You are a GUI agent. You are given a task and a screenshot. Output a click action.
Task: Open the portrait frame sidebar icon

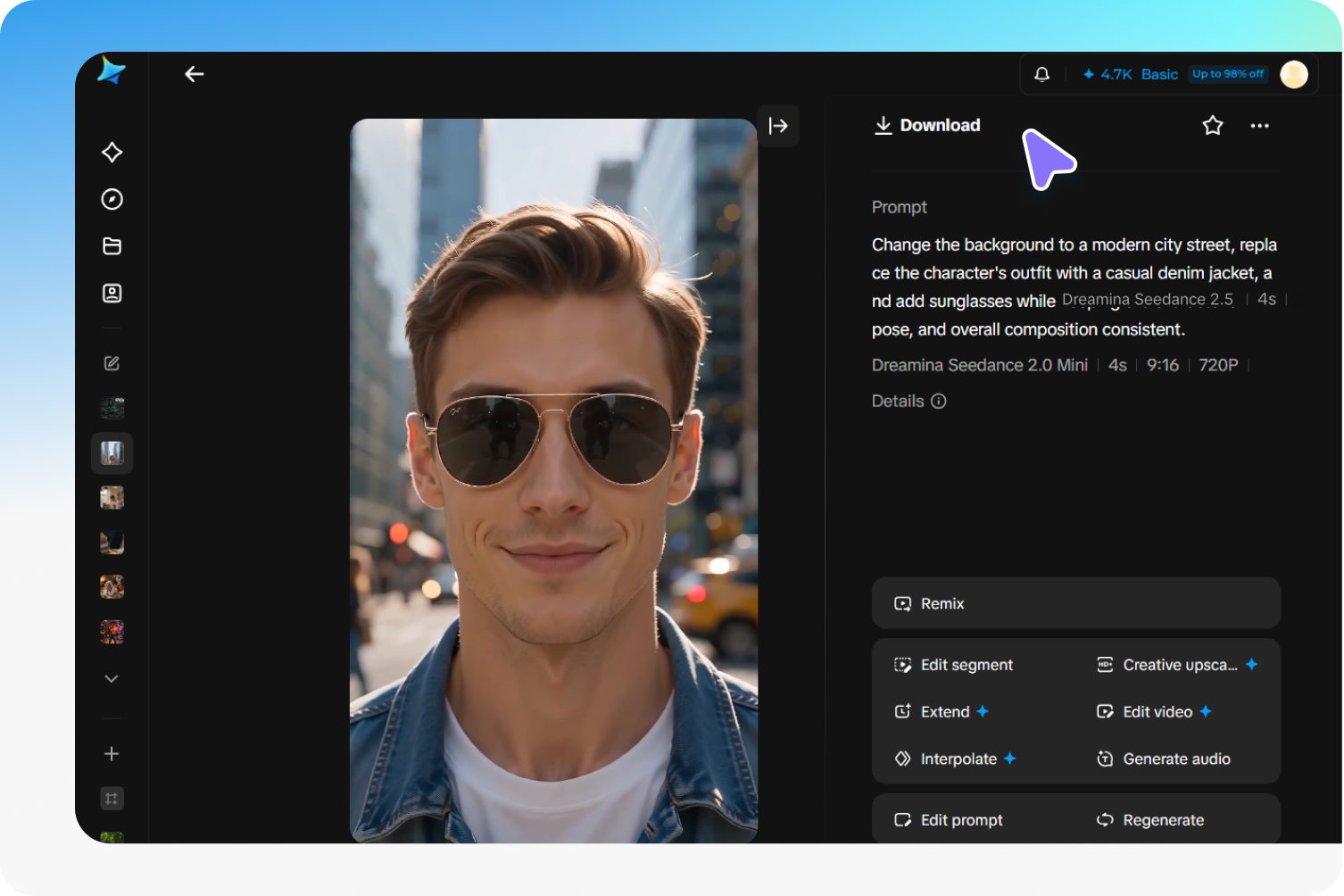(x=112, y=293)
